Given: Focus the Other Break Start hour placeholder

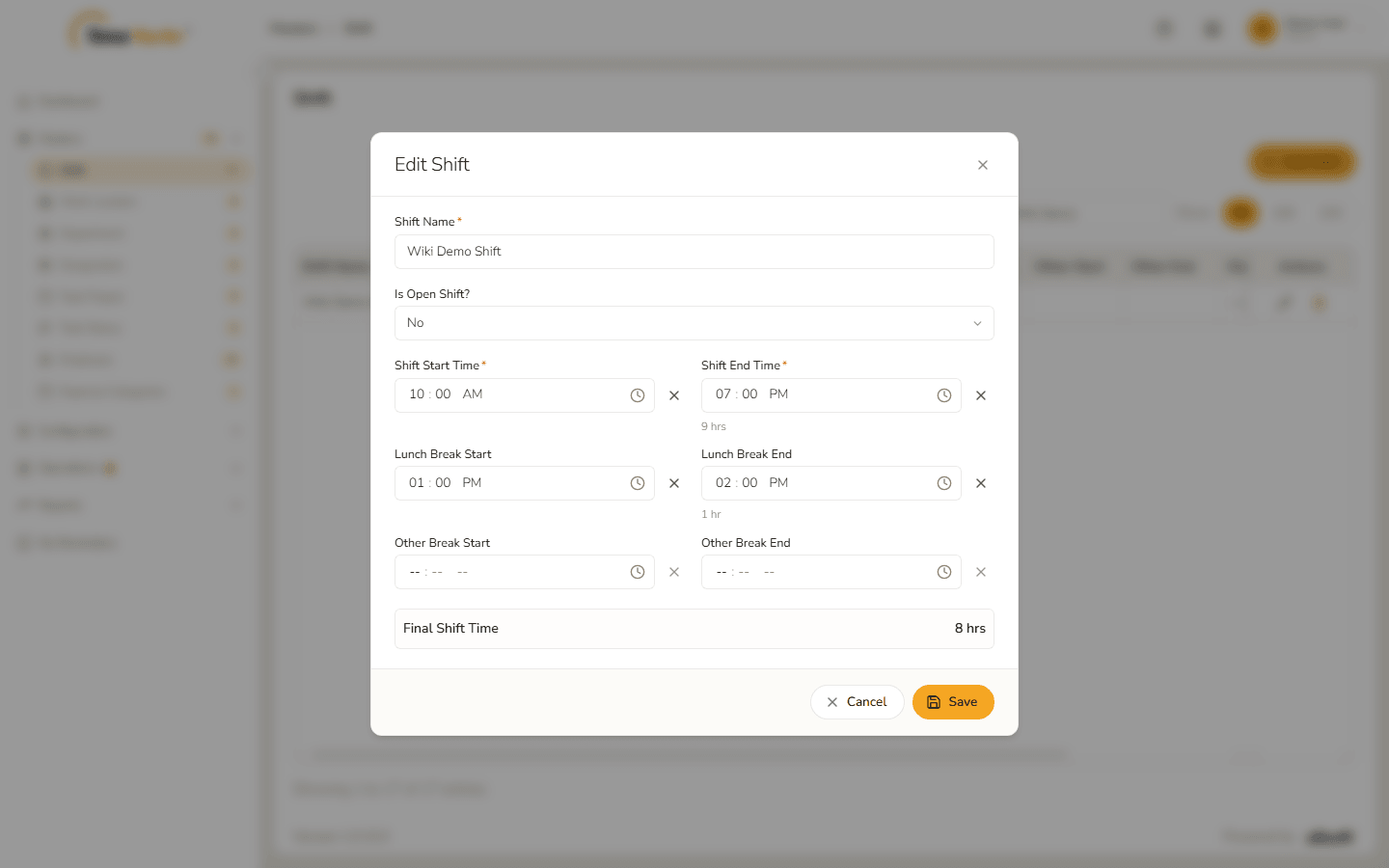Looking at the screenshot, I should coord(415,572).
